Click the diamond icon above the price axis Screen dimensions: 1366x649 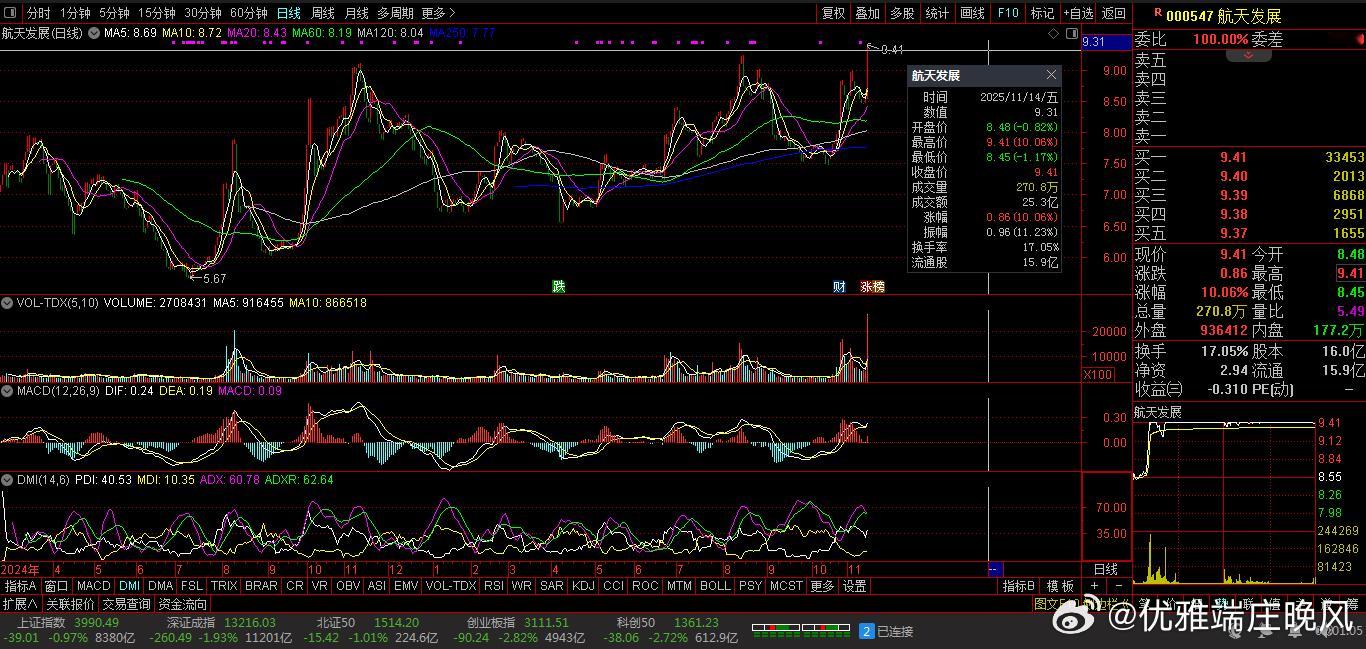[1054, 34]
